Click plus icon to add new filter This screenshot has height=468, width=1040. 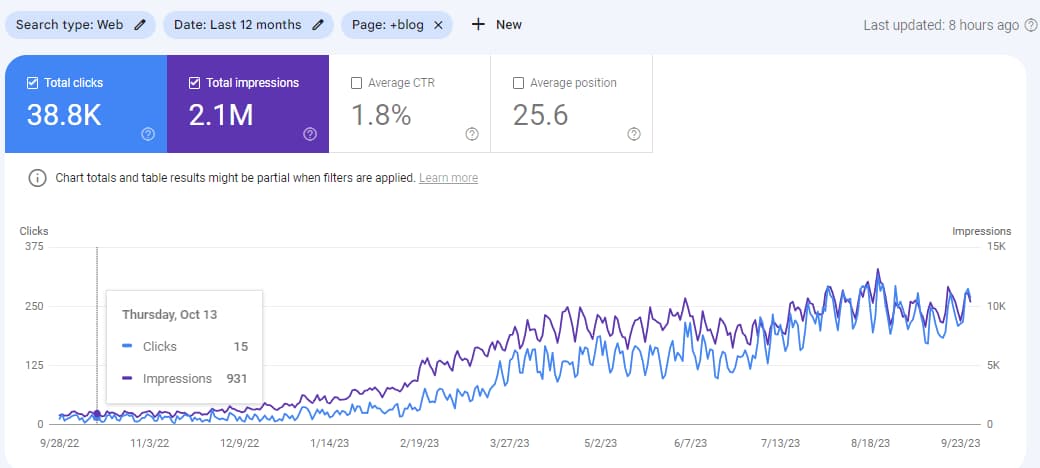pyautogui.click(x=478, y=25)
